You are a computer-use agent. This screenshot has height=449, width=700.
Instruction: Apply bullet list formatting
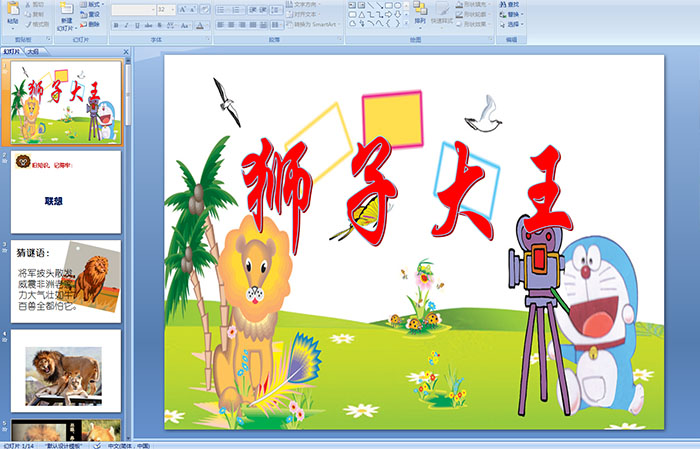tap(222, 10)
